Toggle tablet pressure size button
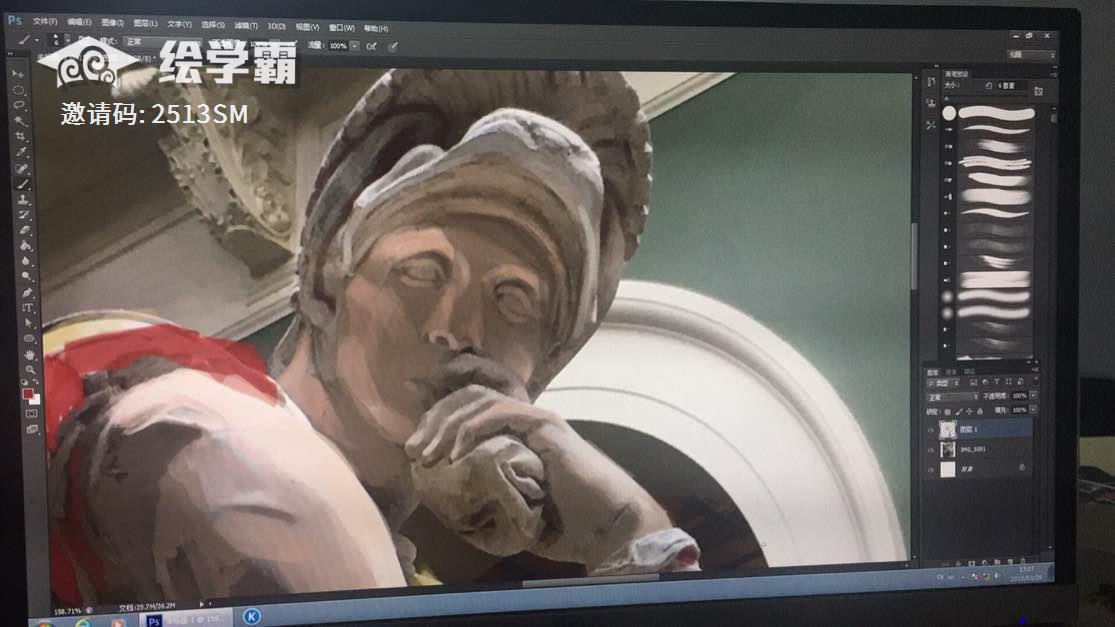1115x627 pixels. (x=393, y=47)
